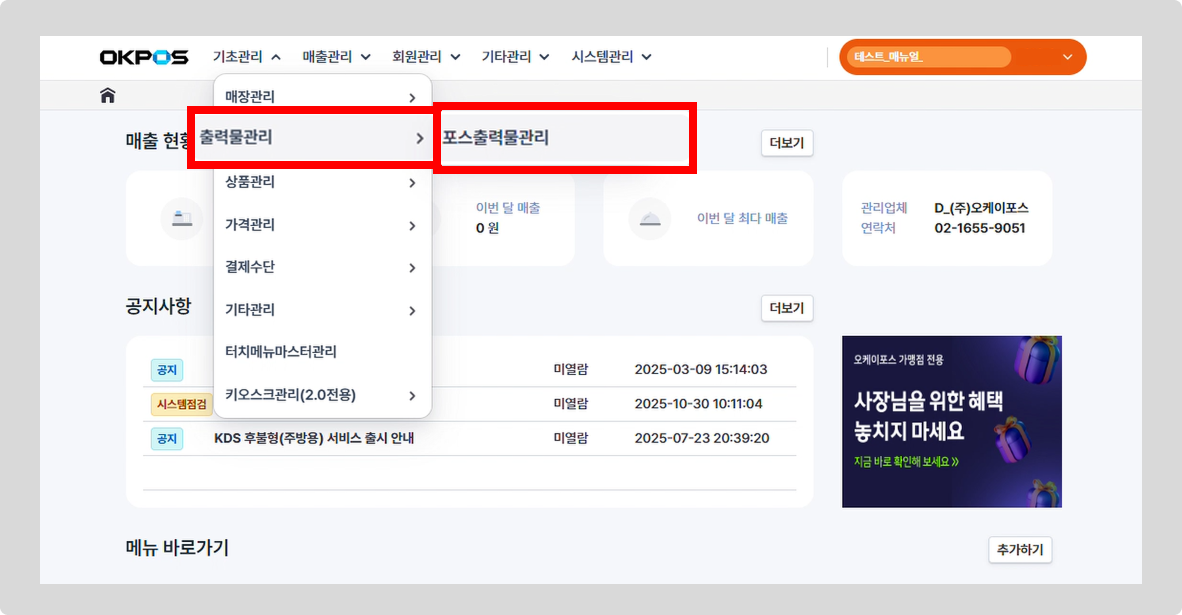
Task: Open the 기초관리 menu
Action: (x=247, y=57)
